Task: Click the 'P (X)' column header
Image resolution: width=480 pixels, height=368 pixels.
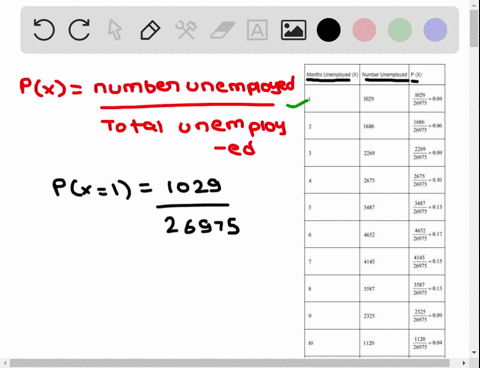Action: (427, 74)
